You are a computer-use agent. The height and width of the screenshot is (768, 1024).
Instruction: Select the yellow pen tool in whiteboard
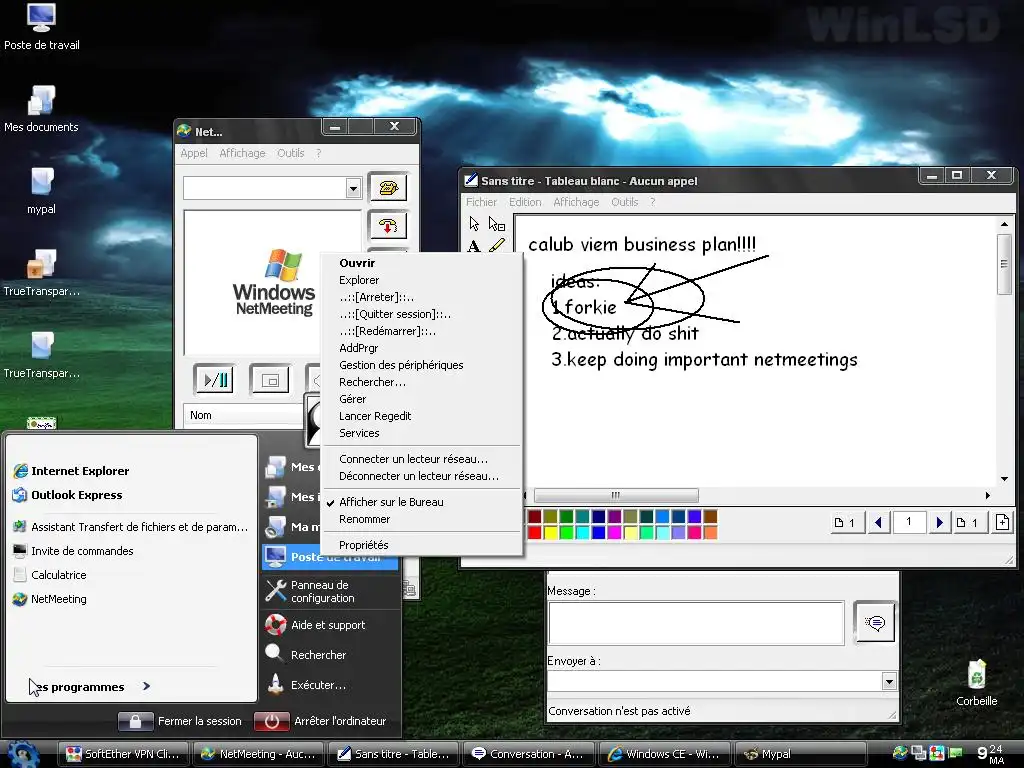point(497,246)
